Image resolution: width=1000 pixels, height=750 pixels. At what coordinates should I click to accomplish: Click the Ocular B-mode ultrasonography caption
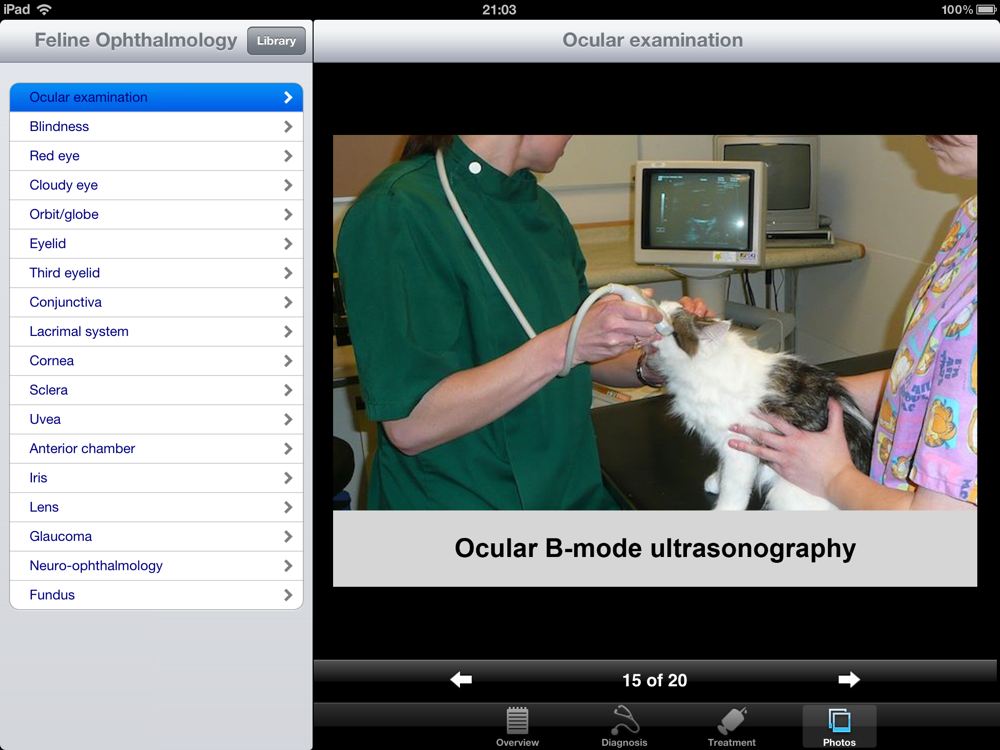tap(655, 548)
